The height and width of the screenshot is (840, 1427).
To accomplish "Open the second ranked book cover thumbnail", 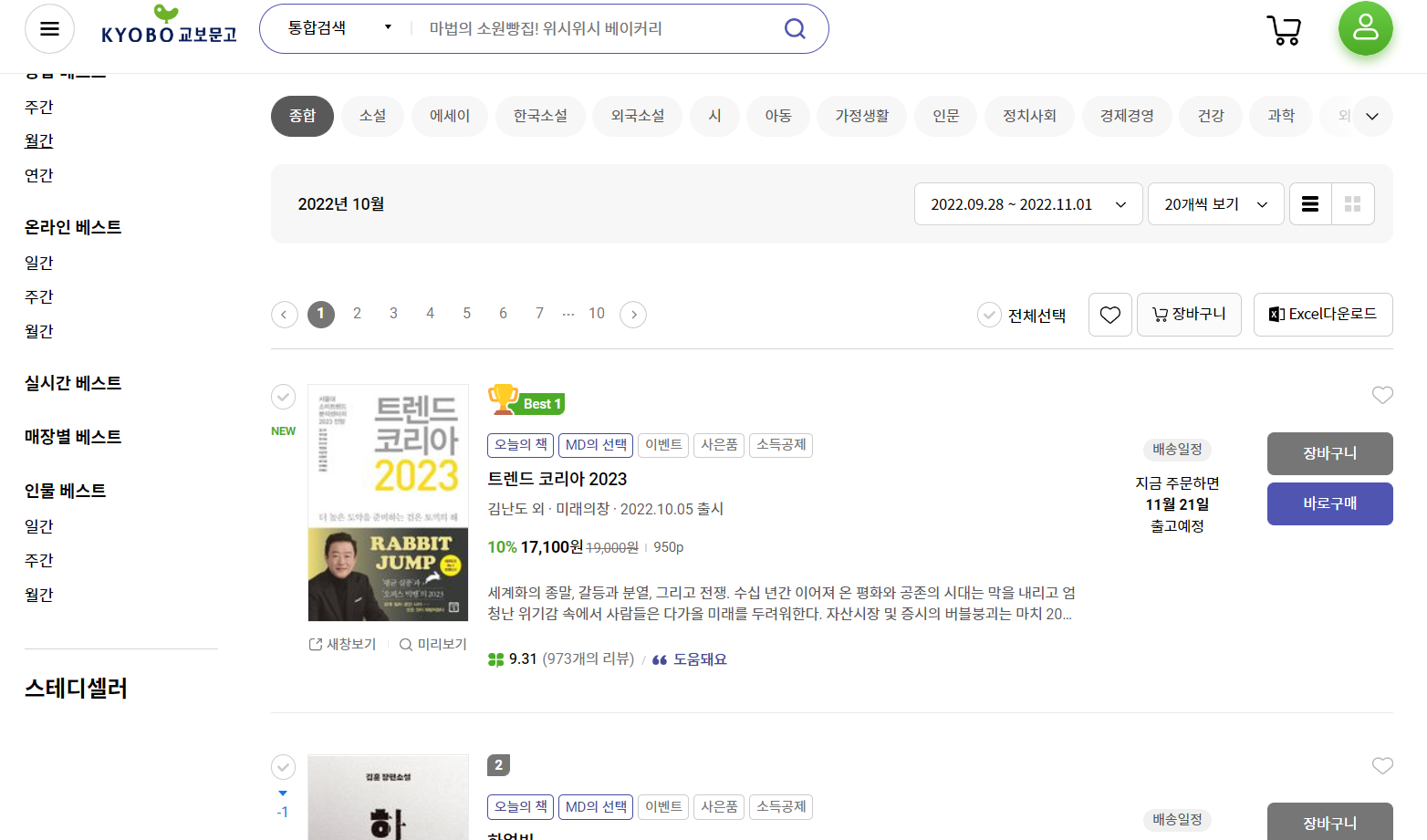I will 388,797.
